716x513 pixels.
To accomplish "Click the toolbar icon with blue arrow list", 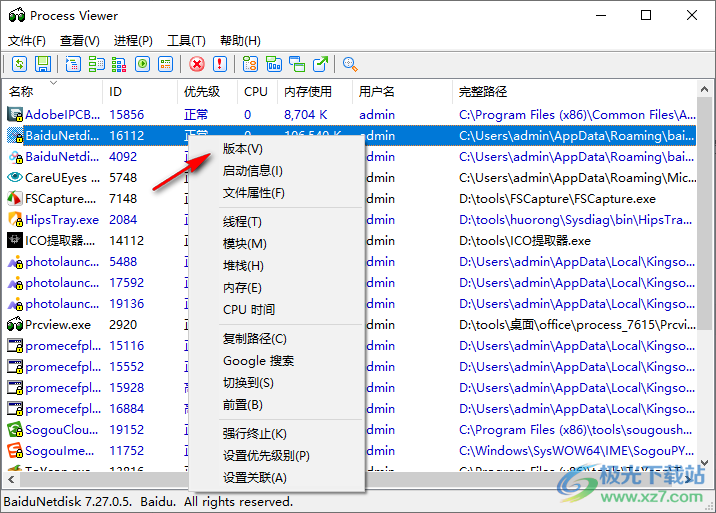I will point(73,64).
